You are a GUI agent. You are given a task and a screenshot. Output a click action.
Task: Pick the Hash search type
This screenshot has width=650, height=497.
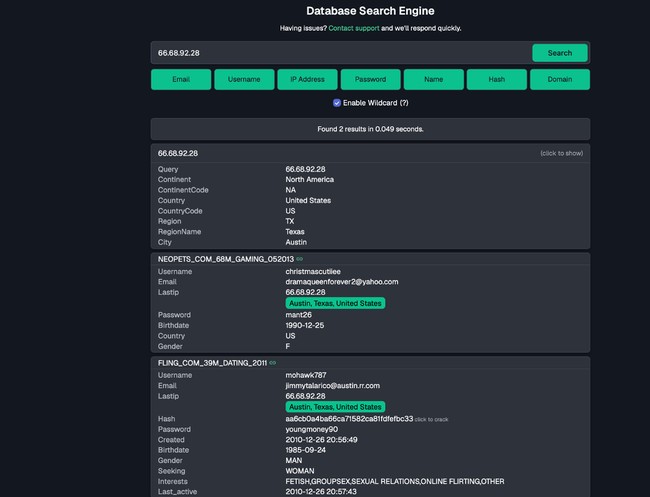497,79
